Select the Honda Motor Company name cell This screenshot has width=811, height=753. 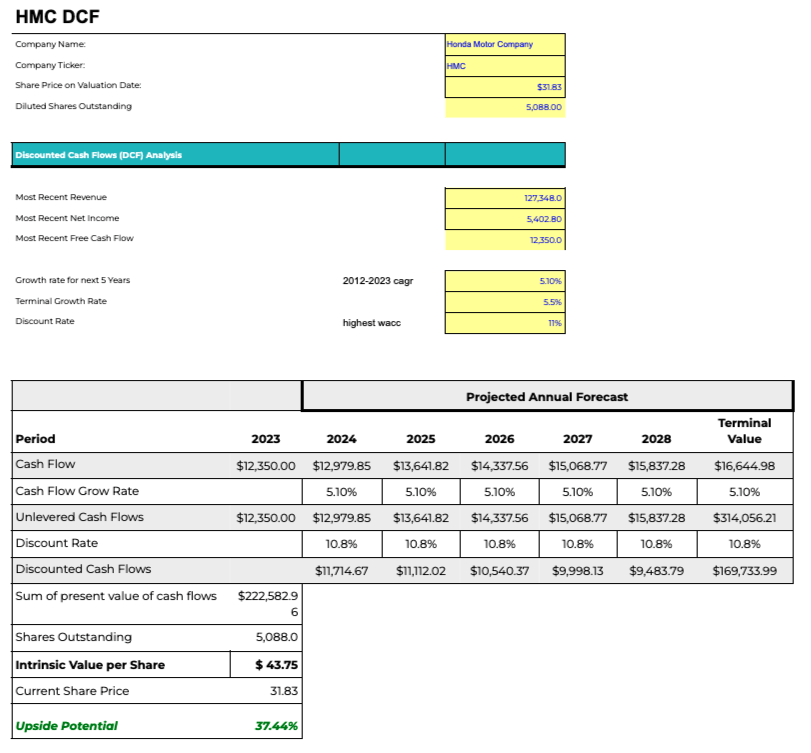(x=505, y=44)
